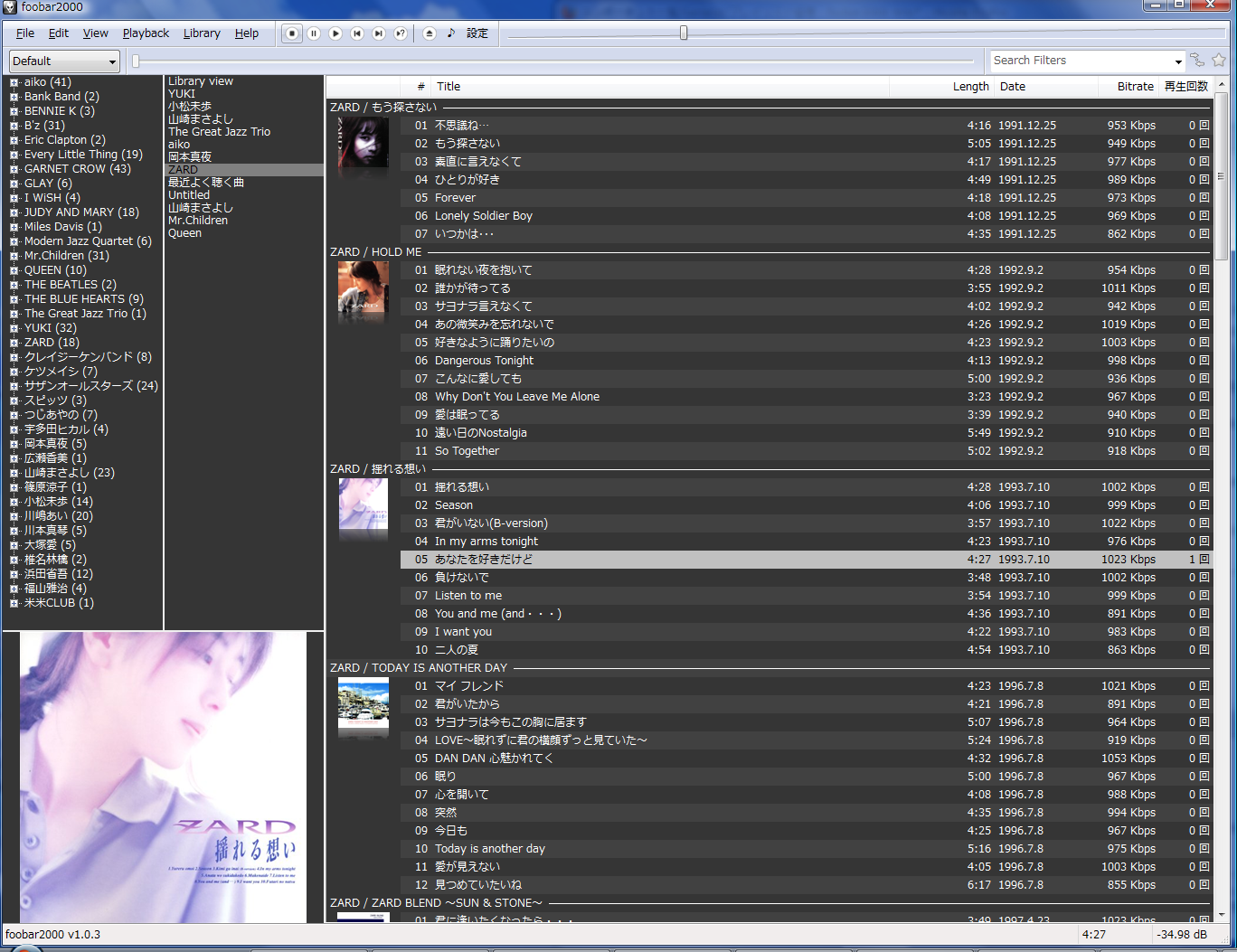Click the star favorites icon
The image size is (1237, 952).
[1219, 61]
